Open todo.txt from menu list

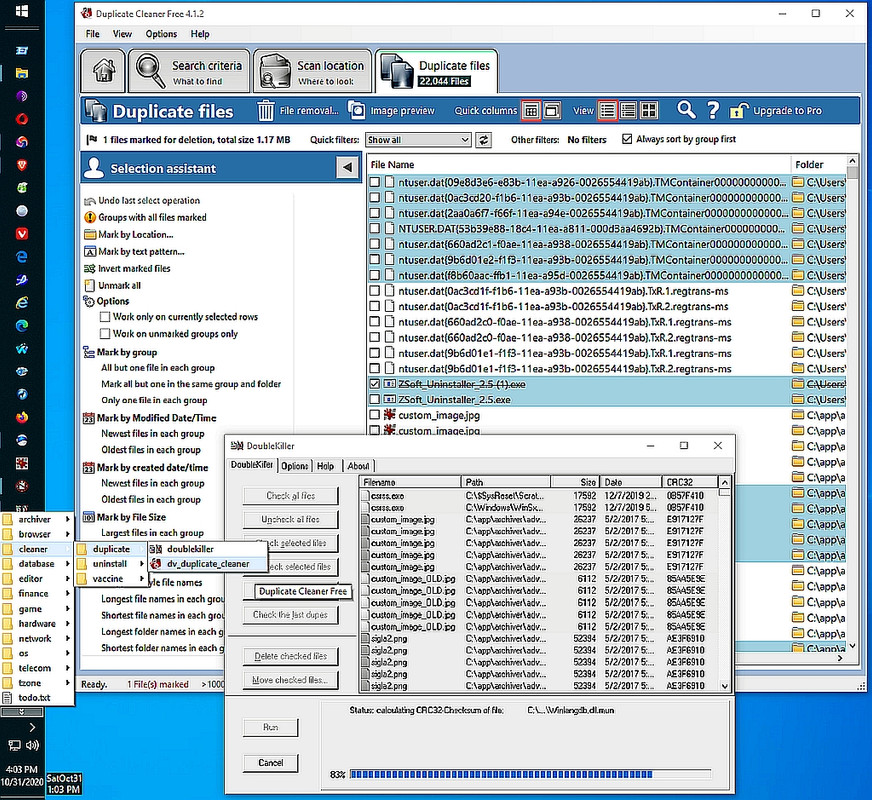[37, 698]
